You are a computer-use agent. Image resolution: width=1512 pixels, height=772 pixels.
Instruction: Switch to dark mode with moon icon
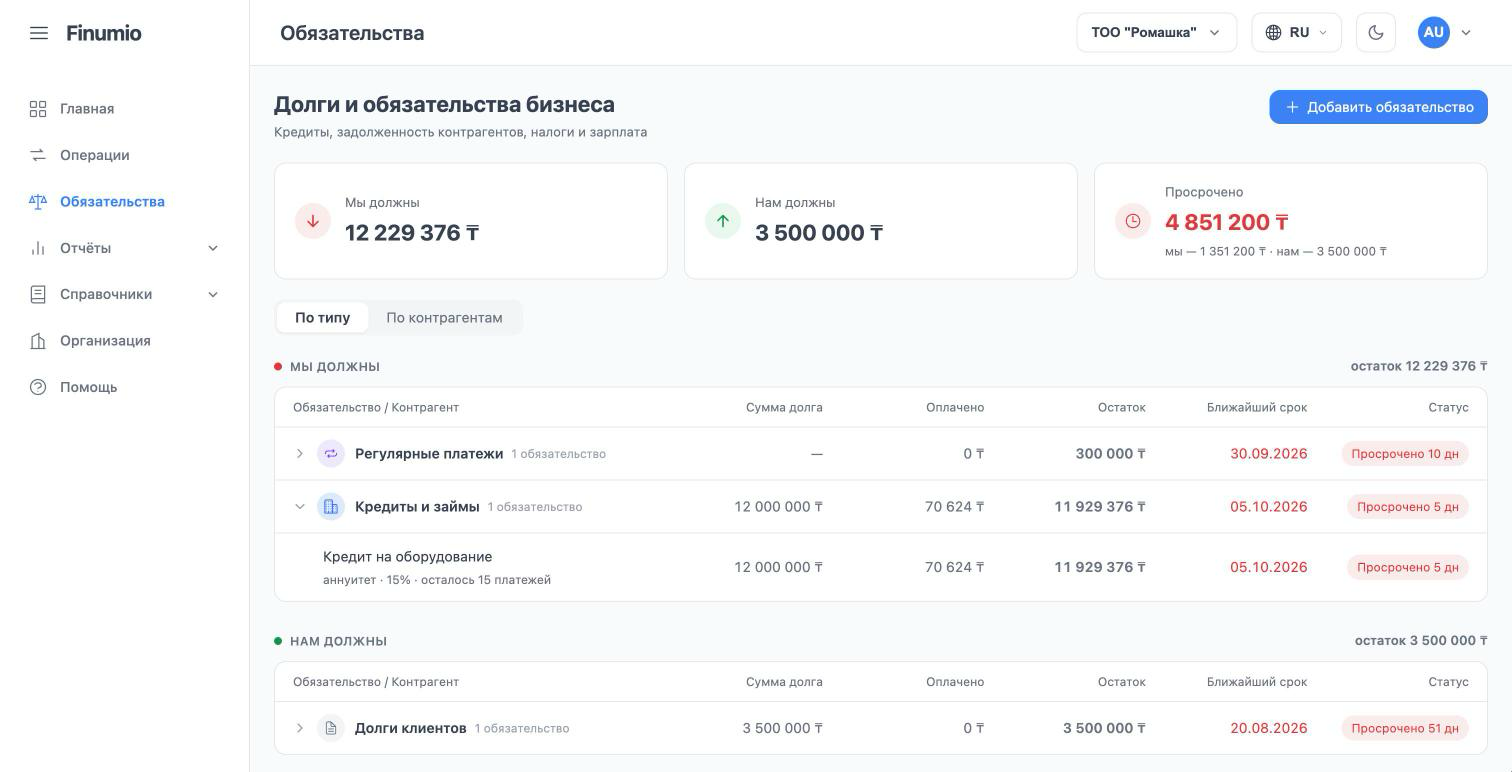[1376, 32]
